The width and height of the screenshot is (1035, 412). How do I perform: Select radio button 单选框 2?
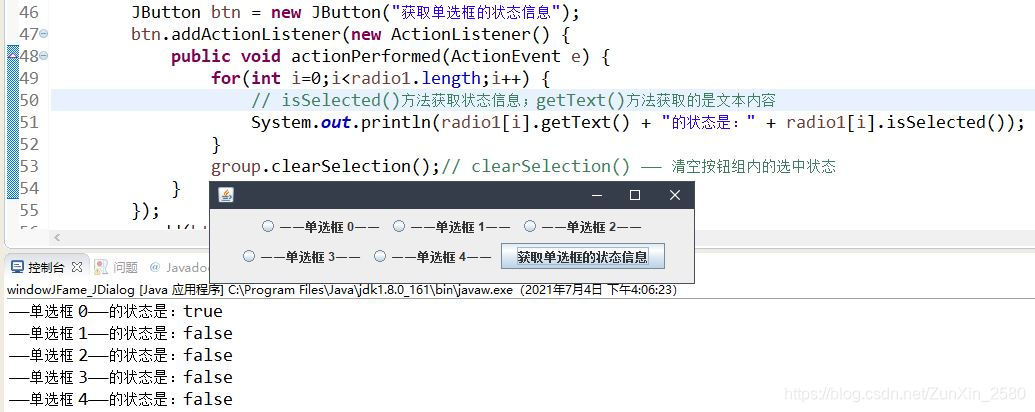530,226
